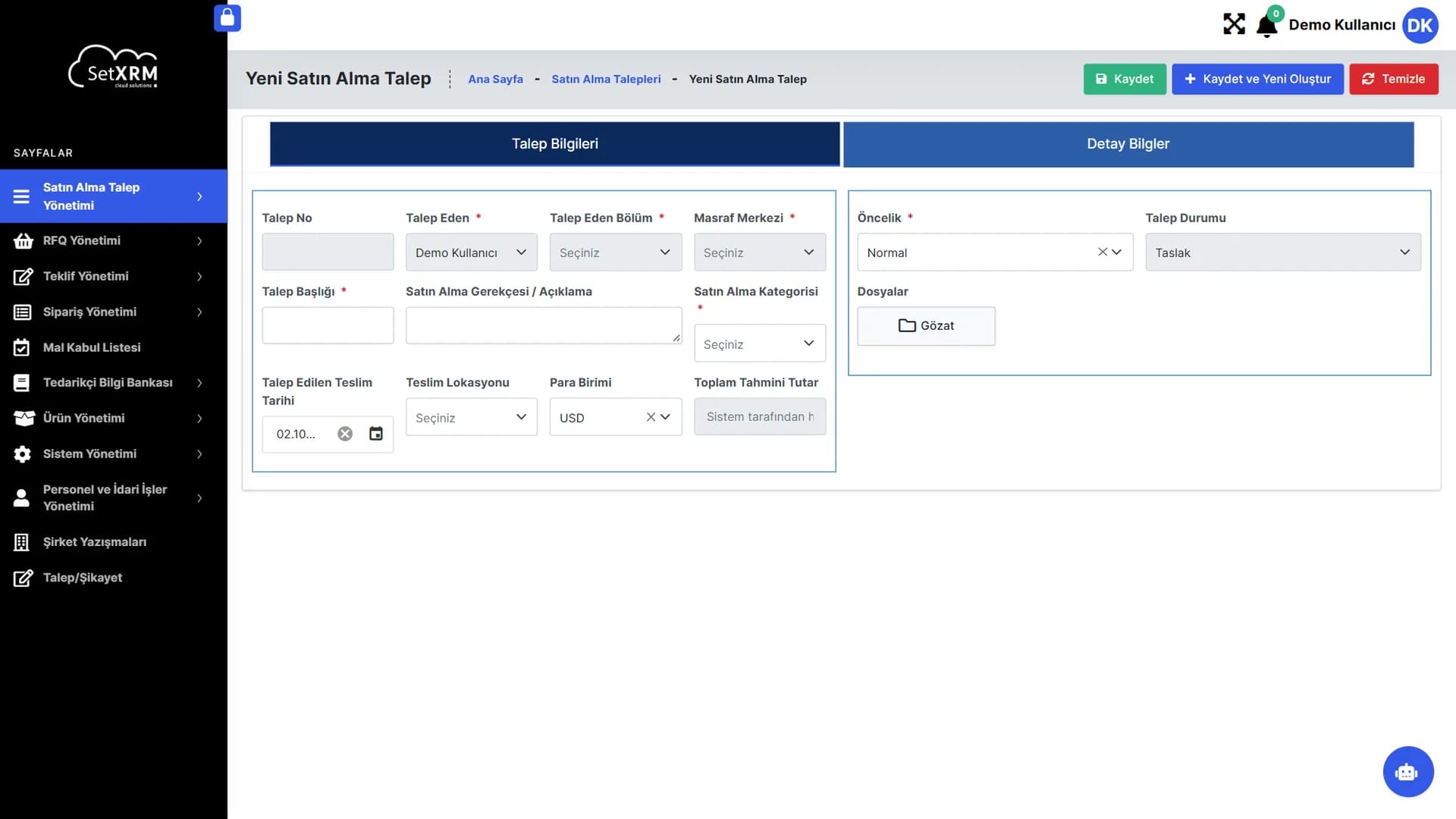The image size is (1456, 819).
Task: Open the Talep Durumu Taslak dropdown
Action: [1282, 253]
